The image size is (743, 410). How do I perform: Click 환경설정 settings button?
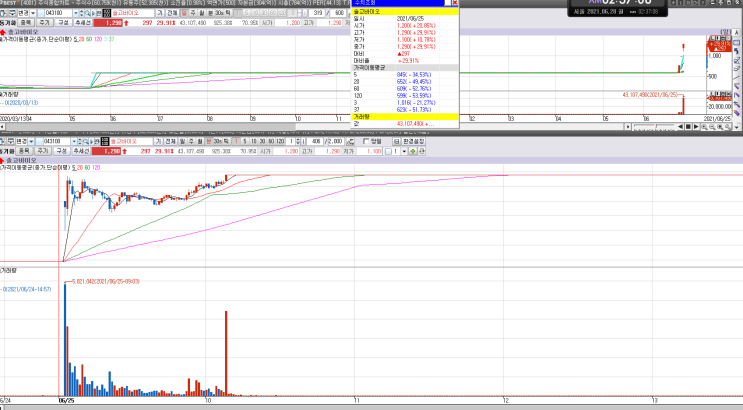[414, 141]
